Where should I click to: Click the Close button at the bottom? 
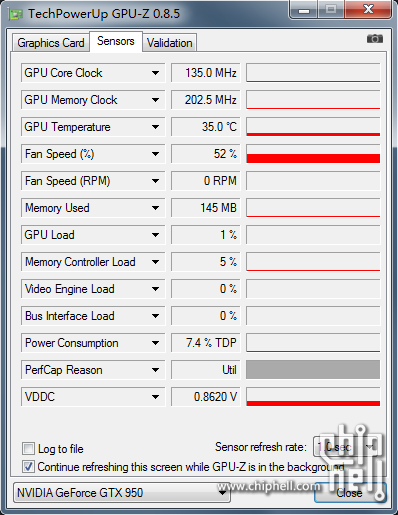tap(350, 492)
